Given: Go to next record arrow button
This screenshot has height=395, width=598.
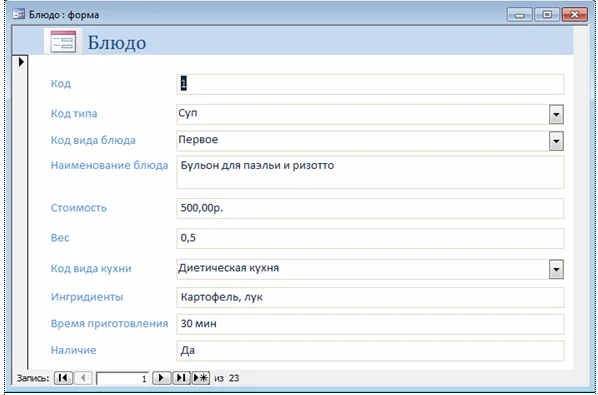Looking at the screenshot, I should pyautogui.click(x=162, y=378).
